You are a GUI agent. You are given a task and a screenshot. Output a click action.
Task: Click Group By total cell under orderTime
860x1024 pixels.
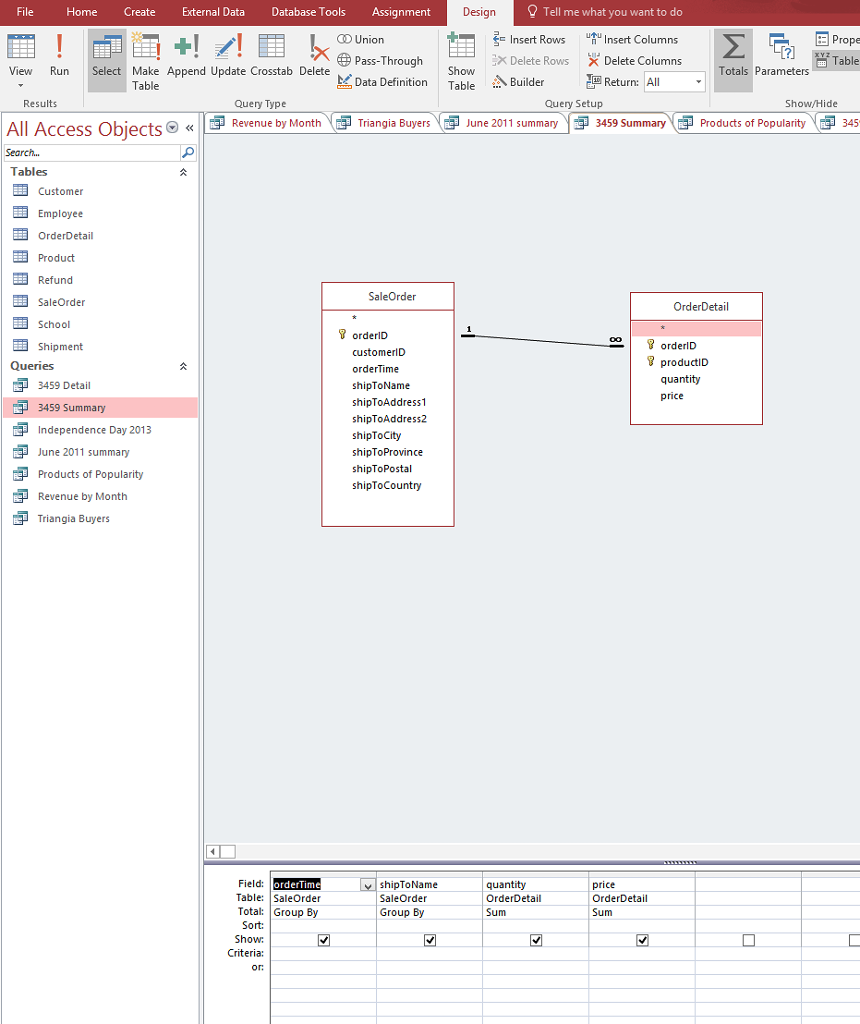pos(323,912)
